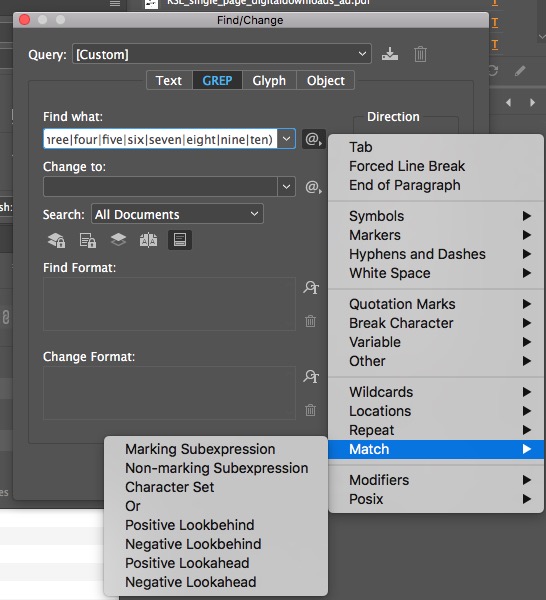Expand Hyphens and Dashes submenu
The image size is (546, 600).
436,254
